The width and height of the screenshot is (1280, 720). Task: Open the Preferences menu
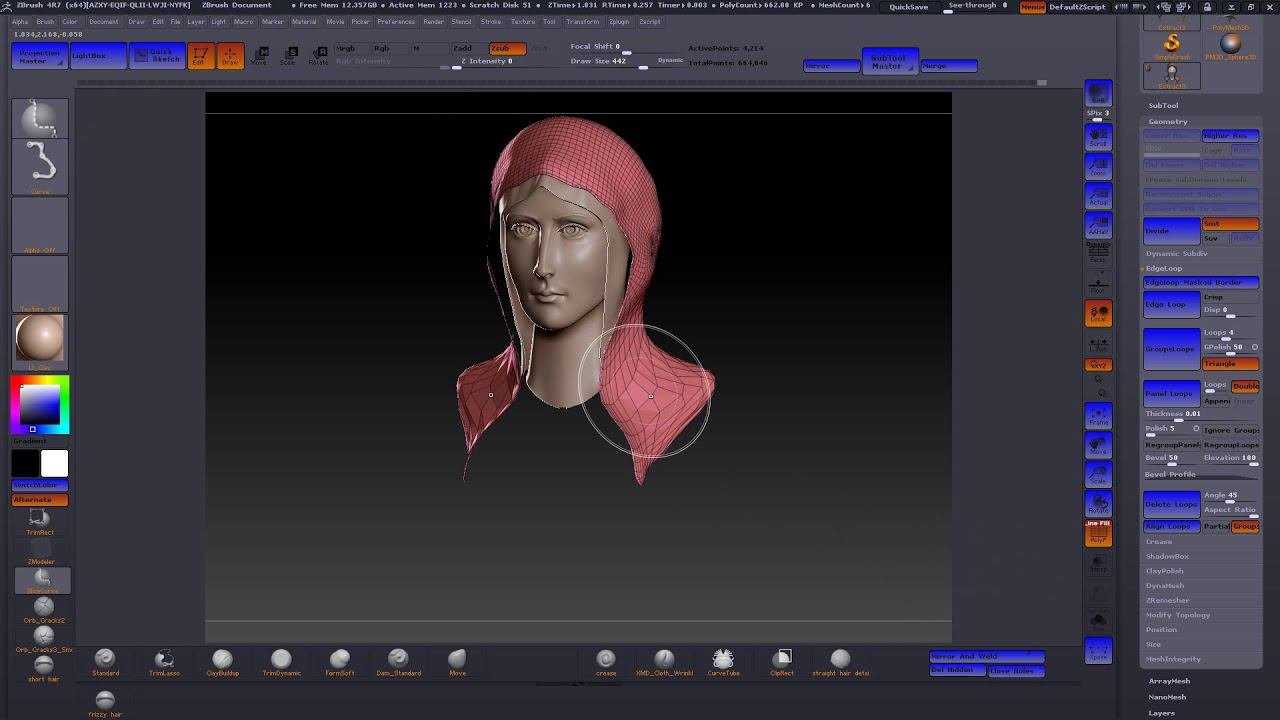(396, 21)
